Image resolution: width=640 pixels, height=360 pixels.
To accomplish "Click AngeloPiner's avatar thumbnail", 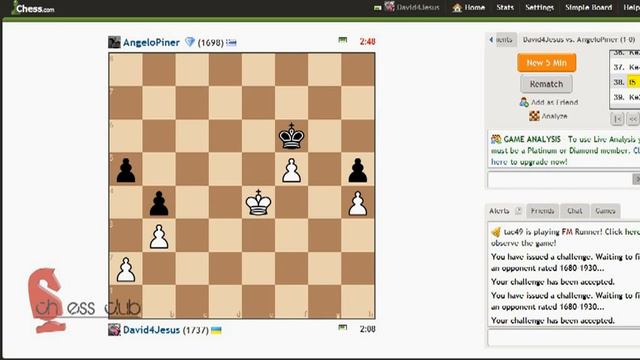I will pyautogui.click(x=114, y=42).
